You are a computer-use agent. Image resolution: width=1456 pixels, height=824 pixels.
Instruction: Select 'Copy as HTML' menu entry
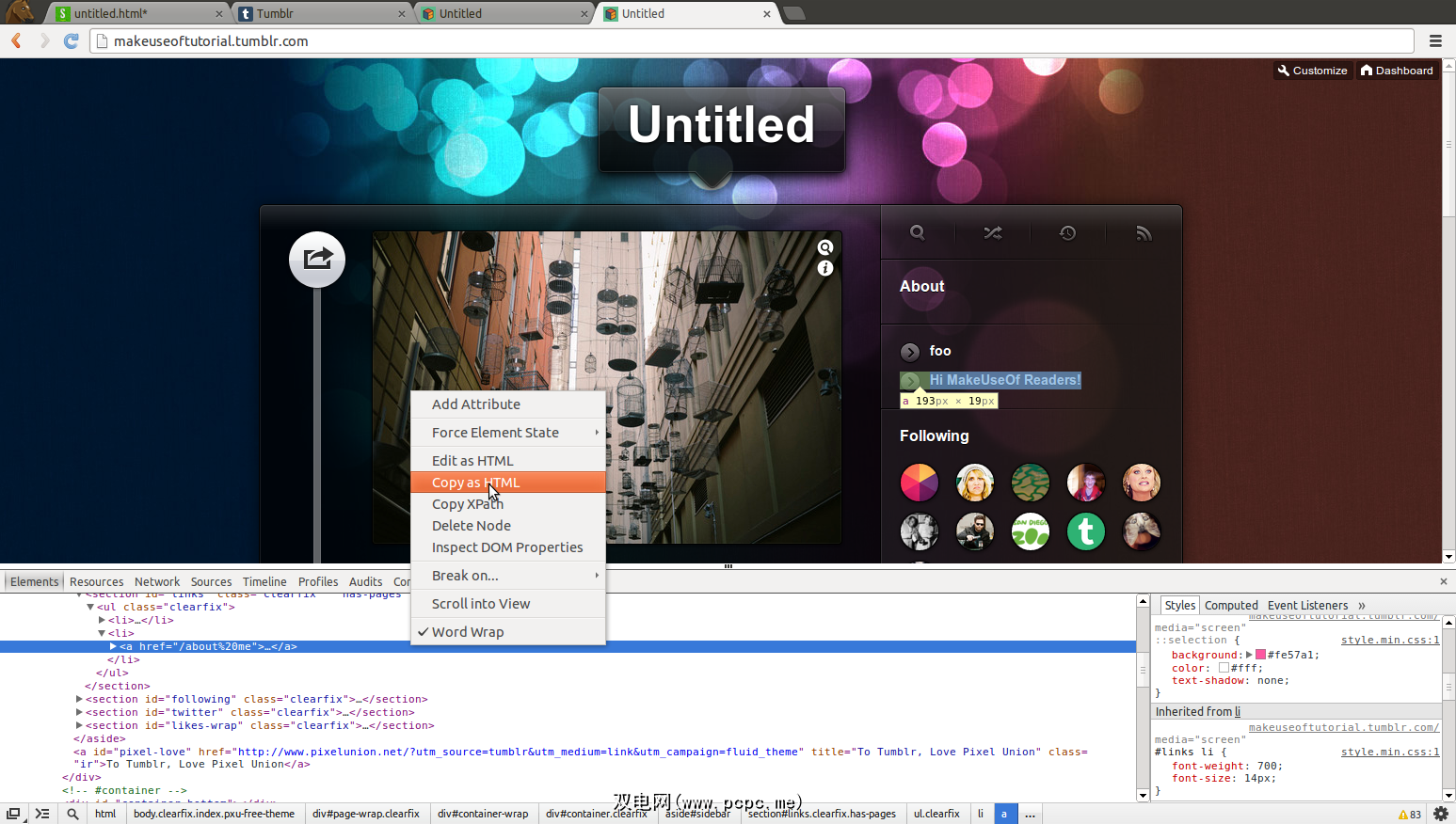click(x=508, y=483)
